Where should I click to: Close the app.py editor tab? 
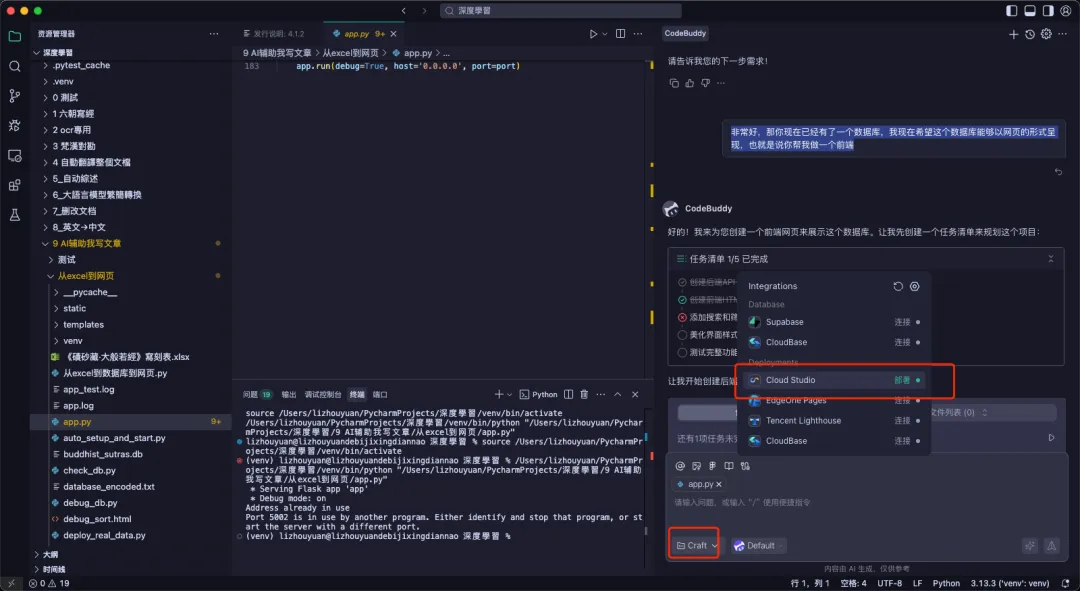[393, 34]
